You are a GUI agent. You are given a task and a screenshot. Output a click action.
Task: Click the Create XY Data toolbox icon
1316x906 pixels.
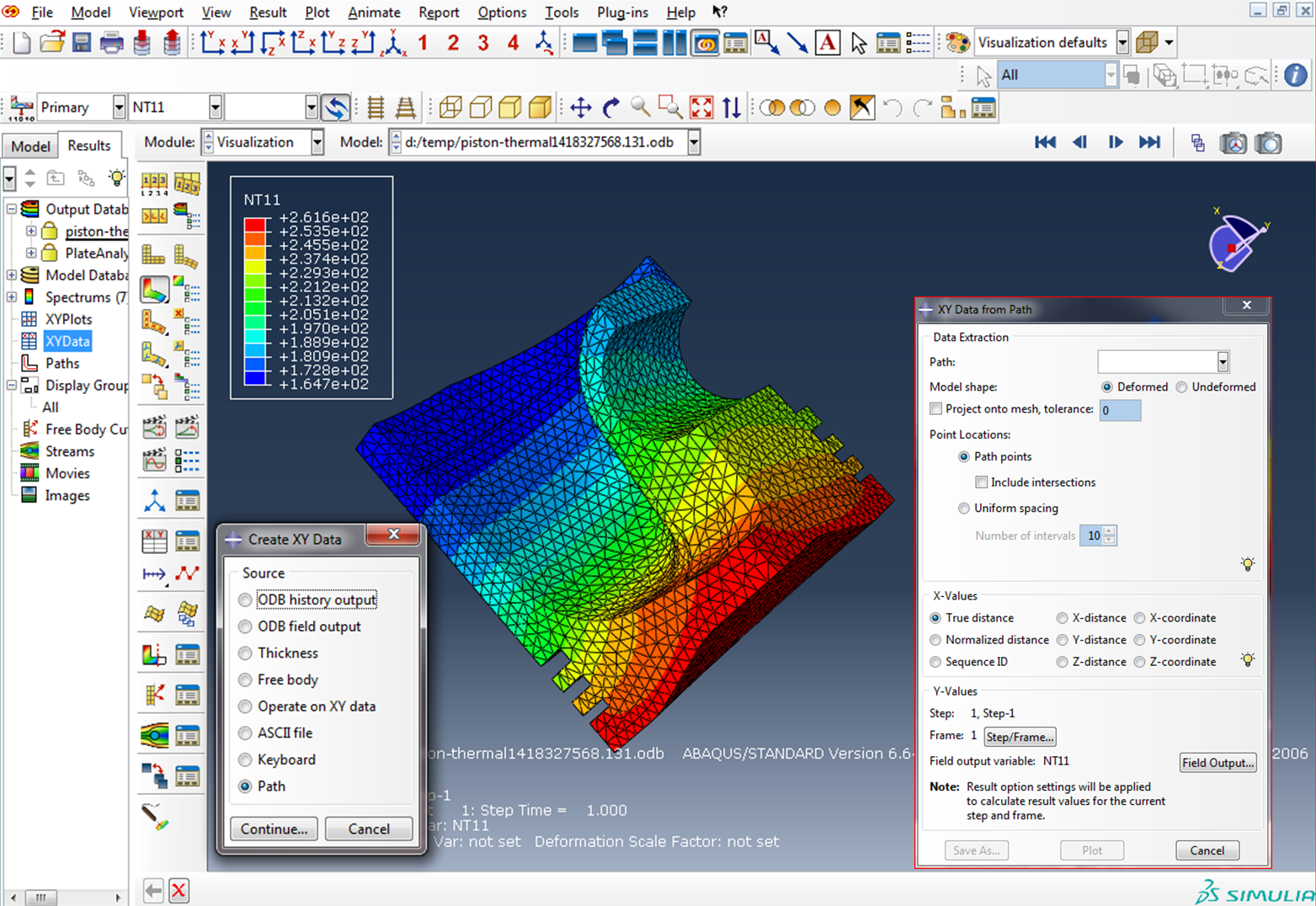pyautogui.click(x=154, y=541)
